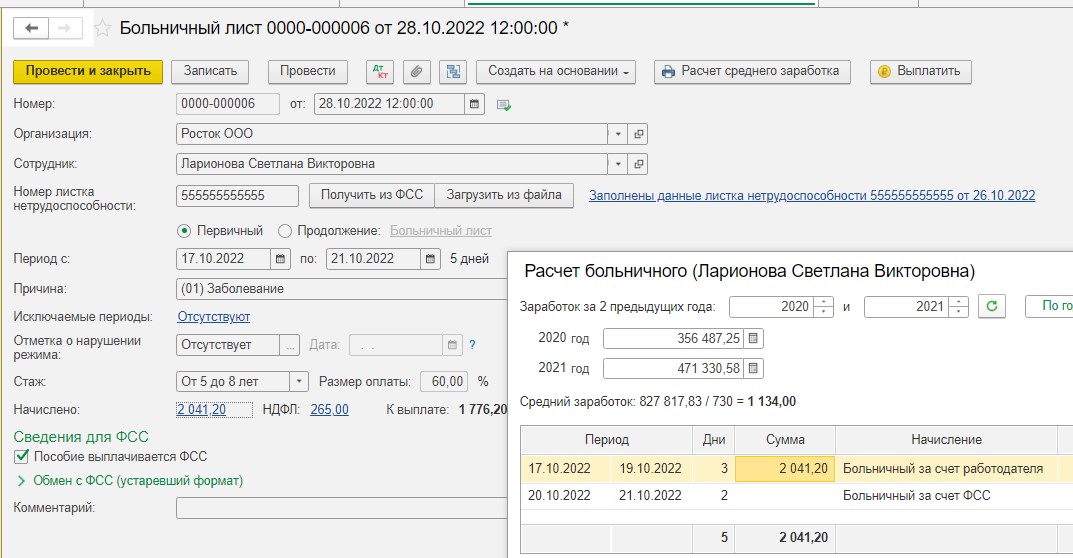Image resolution: width=1073 pixels, height=558 pixels.
Task: Click Получить из ФСС button
Action: pos(372,195)
